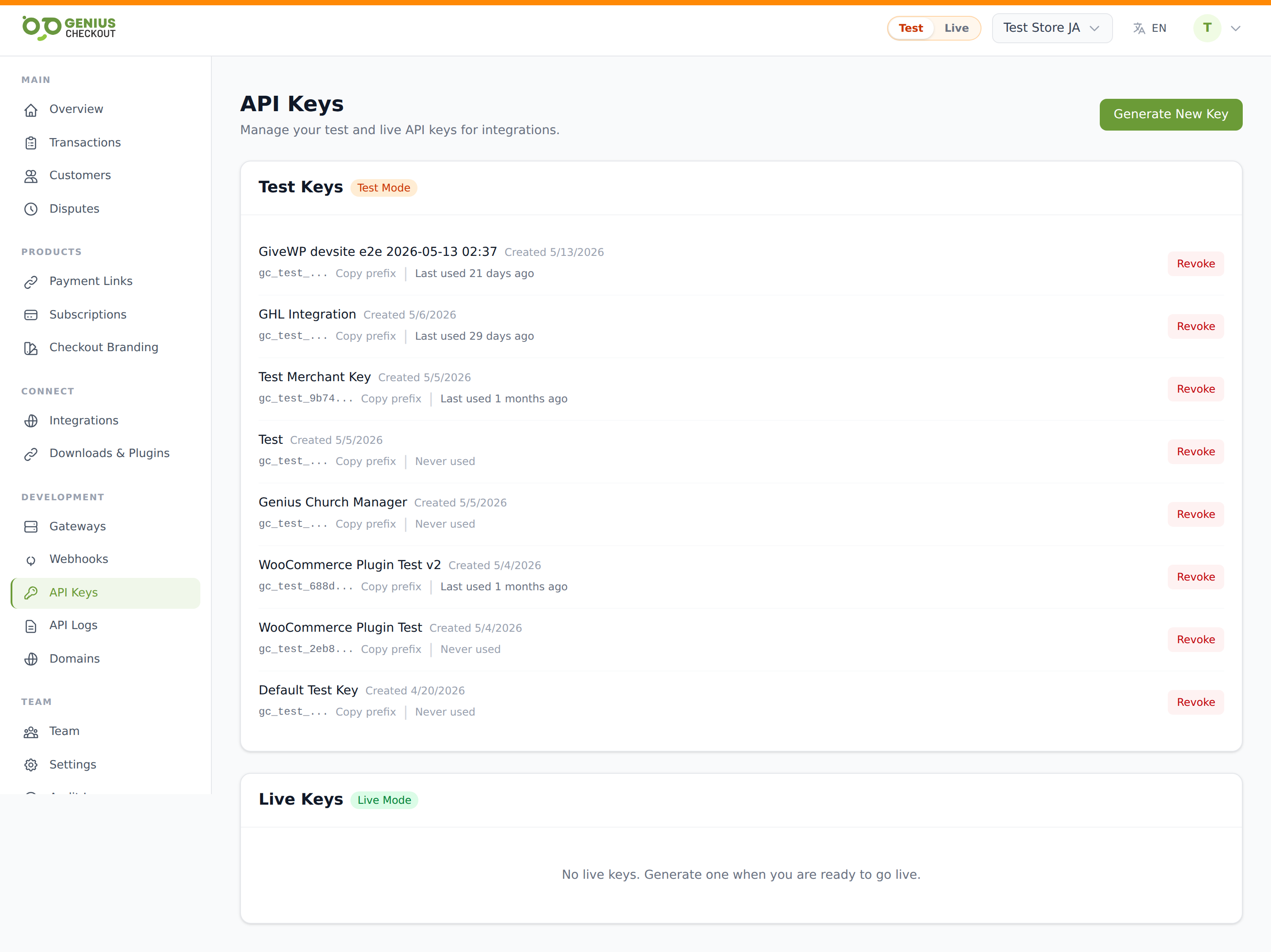Revoke the Genius Church Manager key
Screen dimensions: 1271x952
pos(1196,514)
